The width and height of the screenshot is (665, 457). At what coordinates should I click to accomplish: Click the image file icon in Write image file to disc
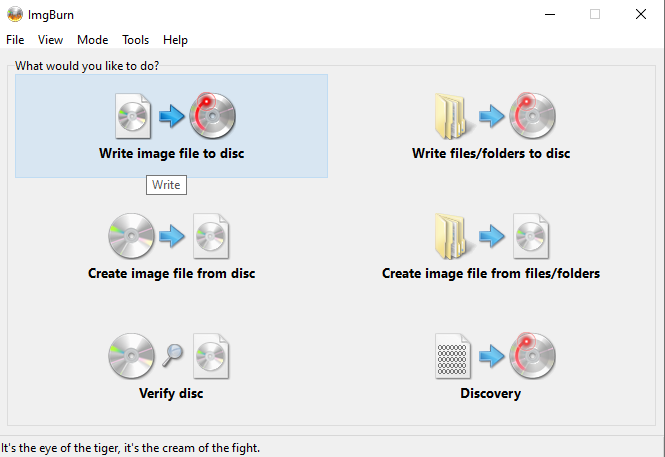(133, 116)
